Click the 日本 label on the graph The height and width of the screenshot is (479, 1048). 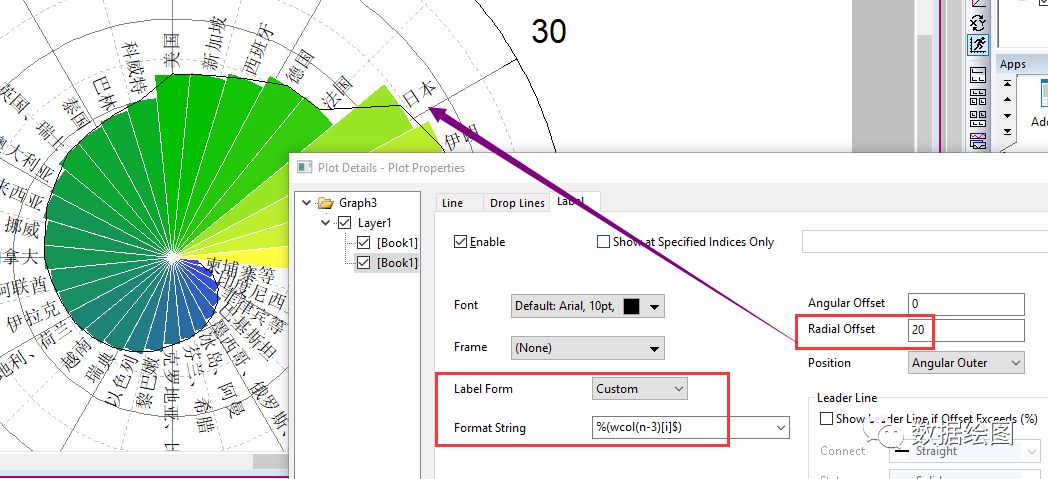click(420, 94)
